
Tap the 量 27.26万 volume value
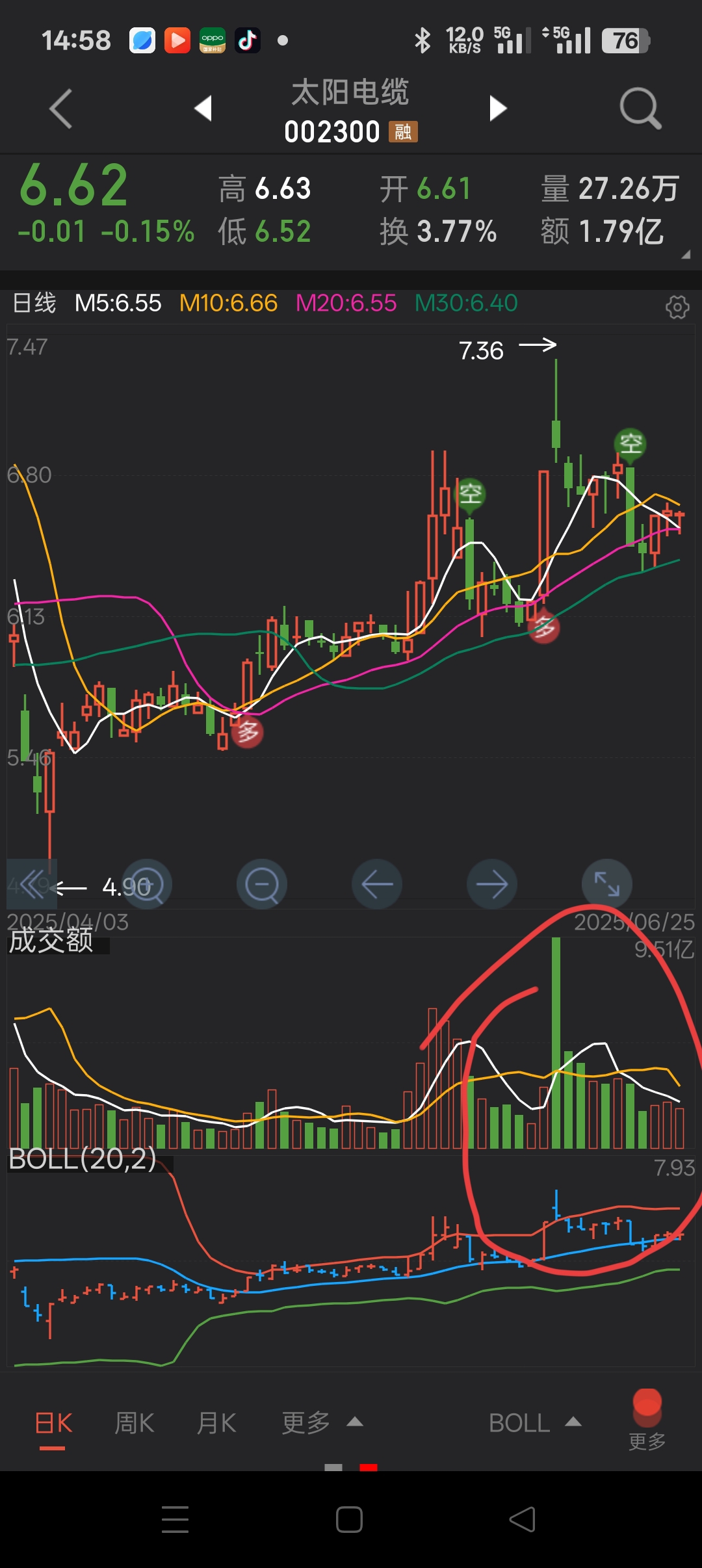click(610, 189)
